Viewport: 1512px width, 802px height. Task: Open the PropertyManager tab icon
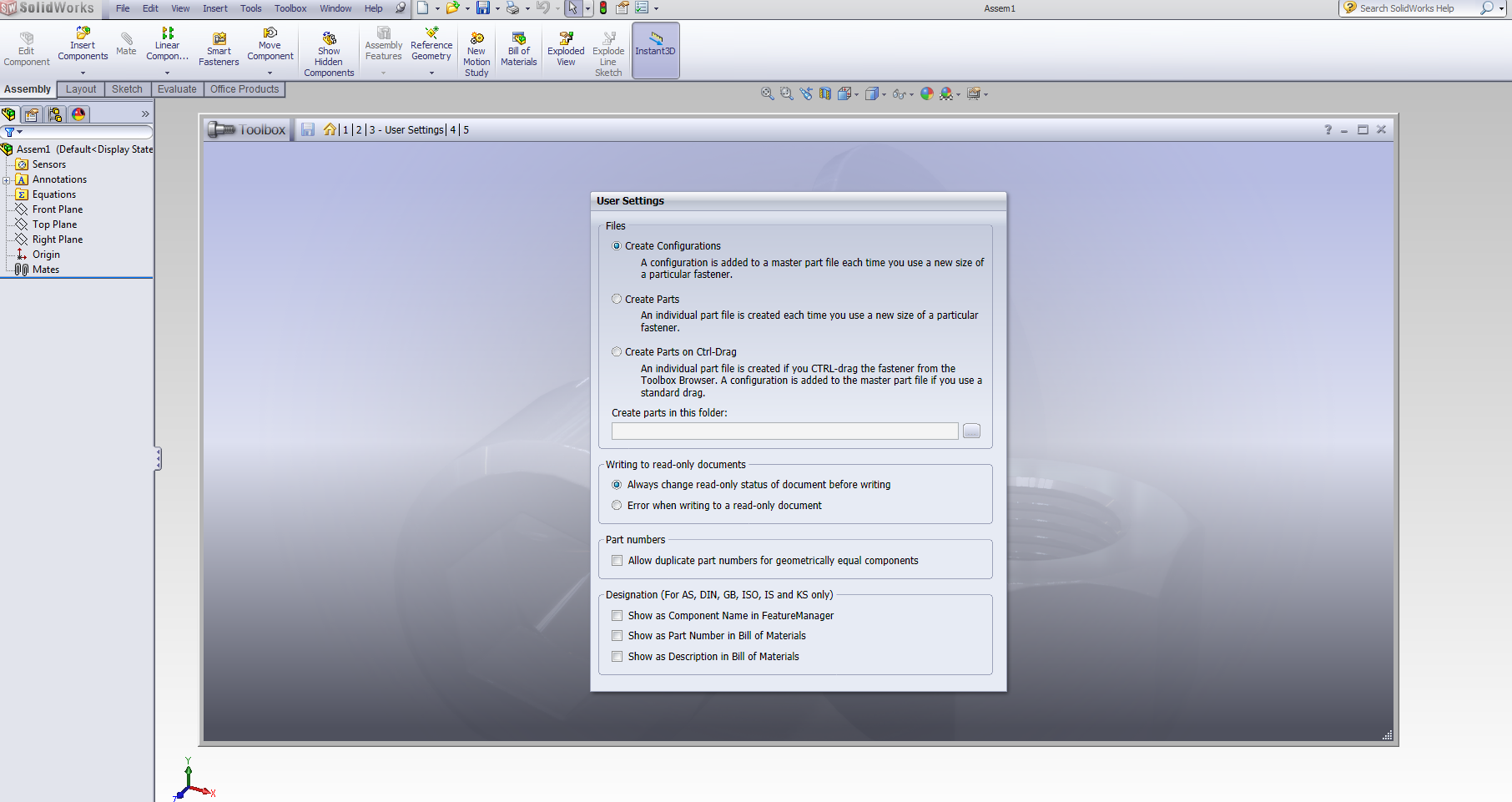click(32, 114)
